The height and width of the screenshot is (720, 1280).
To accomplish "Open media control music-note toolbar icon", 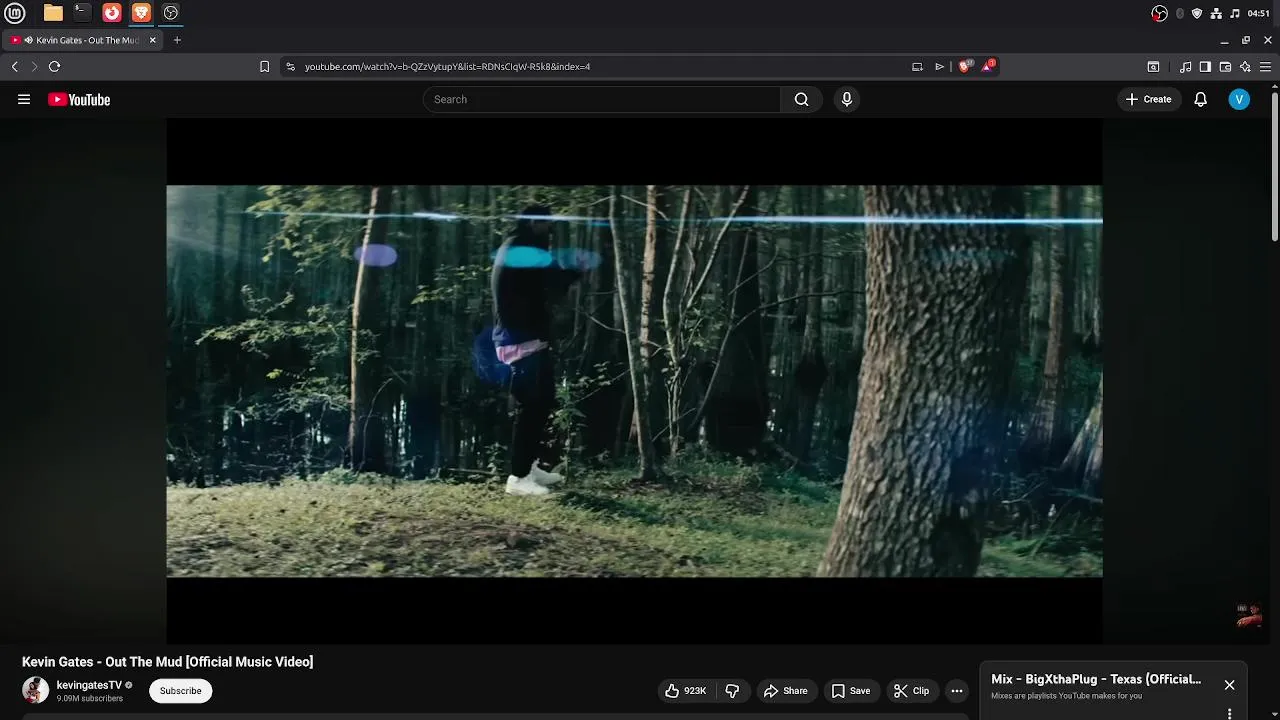I will click(1185, 66).
